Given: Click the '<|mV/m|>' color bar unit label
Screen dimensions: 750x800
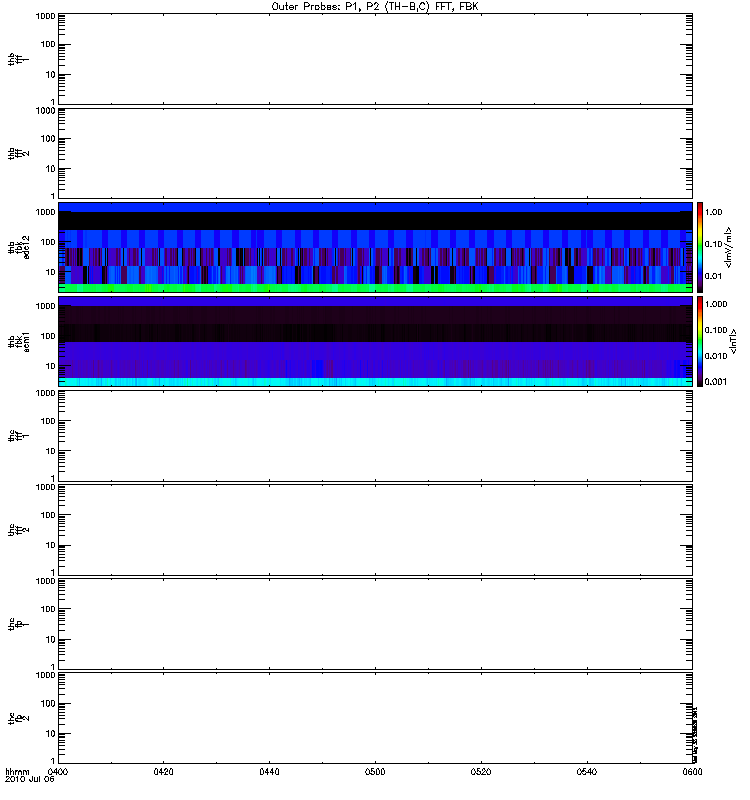Looking at the screenshot, I should point(730,247).
